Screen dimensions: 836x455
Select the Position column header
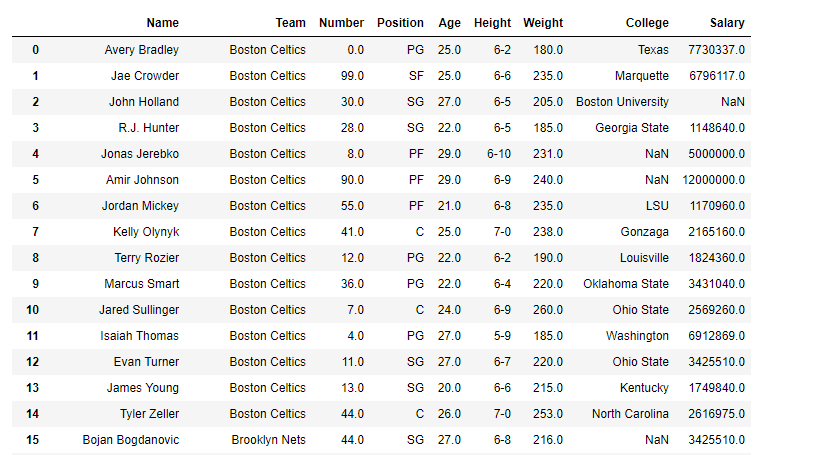pyautogui.click(x=400, y=23)
